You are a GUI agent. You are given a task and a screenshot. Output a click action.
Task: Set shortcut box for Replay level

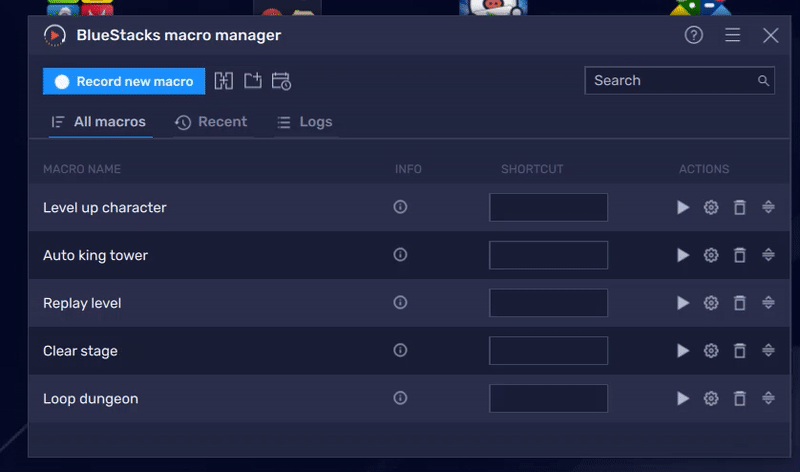[548, 303]
